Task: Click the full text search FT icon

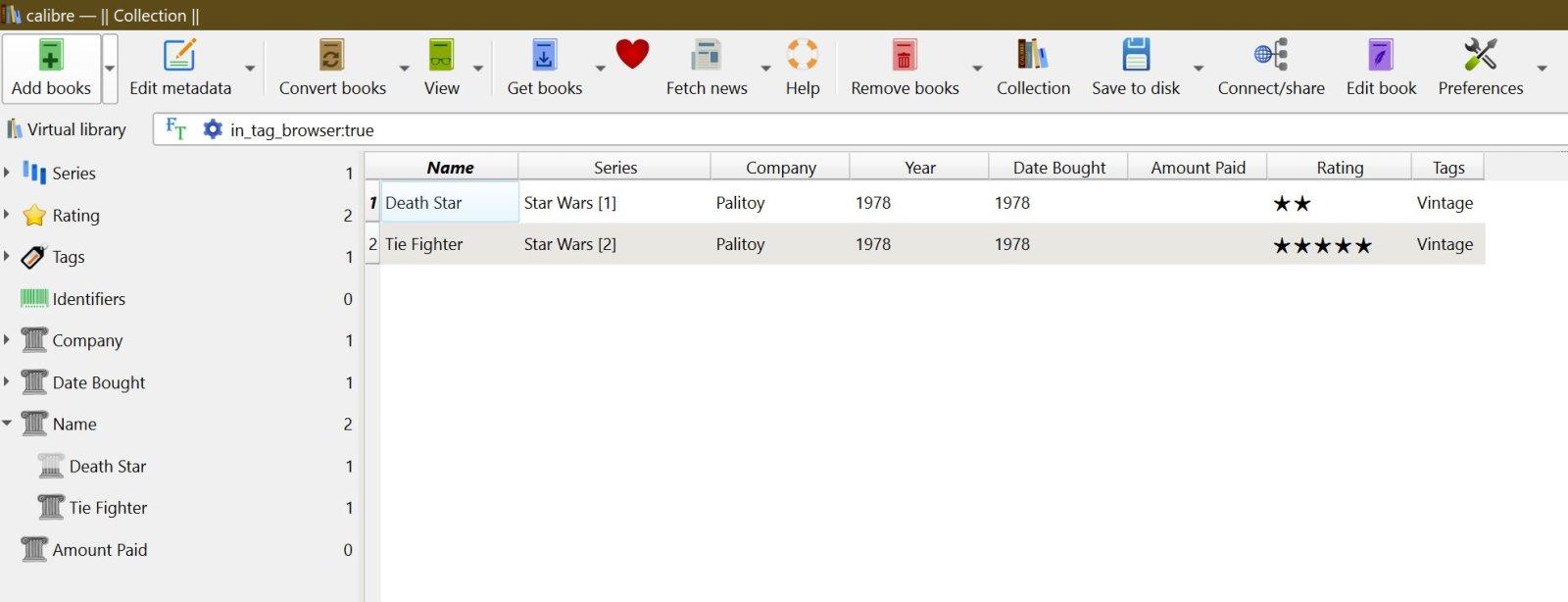Action: [x=175, y=128]
